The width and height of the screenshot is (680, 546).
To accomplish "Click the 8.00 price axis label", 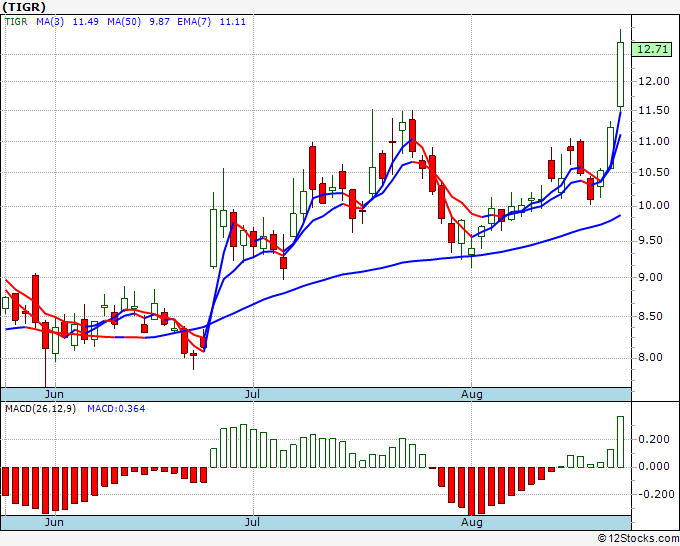I will [651, 358].
